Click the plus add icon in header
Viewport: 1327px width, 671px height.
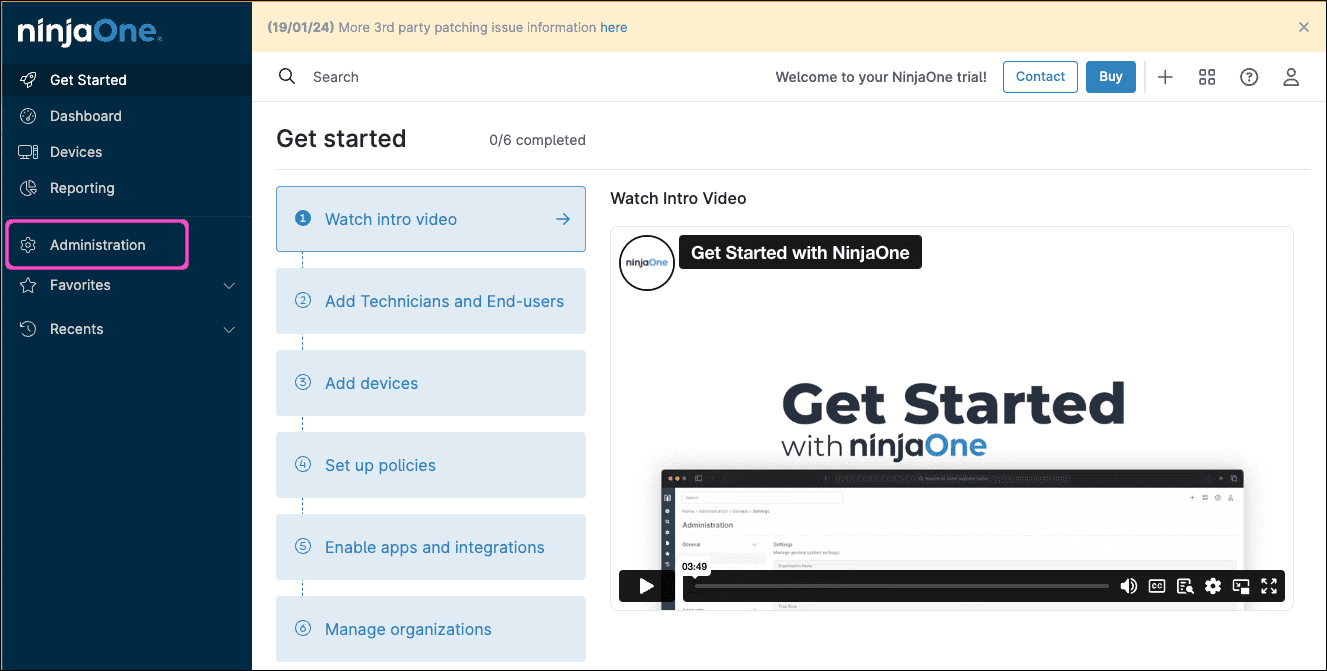(x=1165, y=77)
